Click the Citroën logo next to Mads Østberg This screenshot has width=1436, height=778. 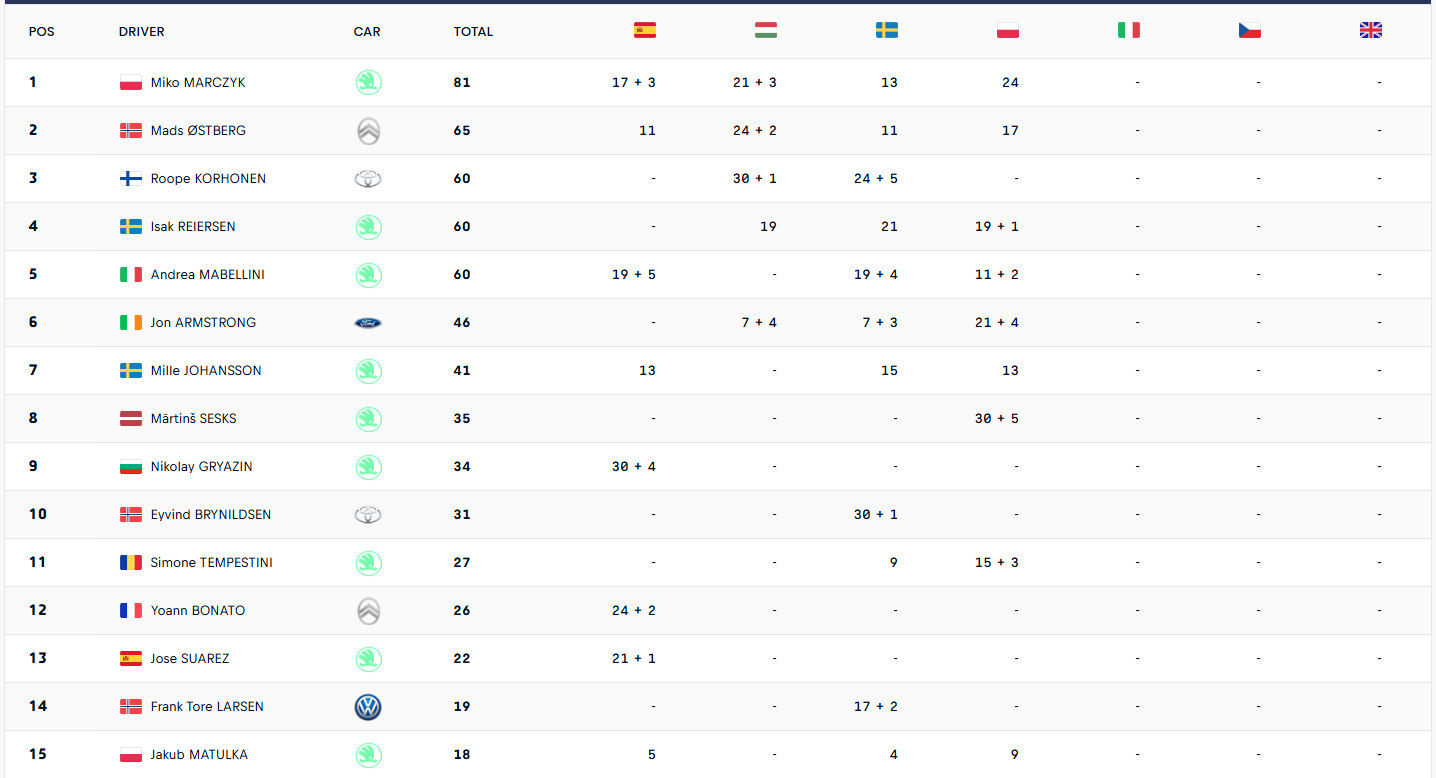(x=368, y=131)
